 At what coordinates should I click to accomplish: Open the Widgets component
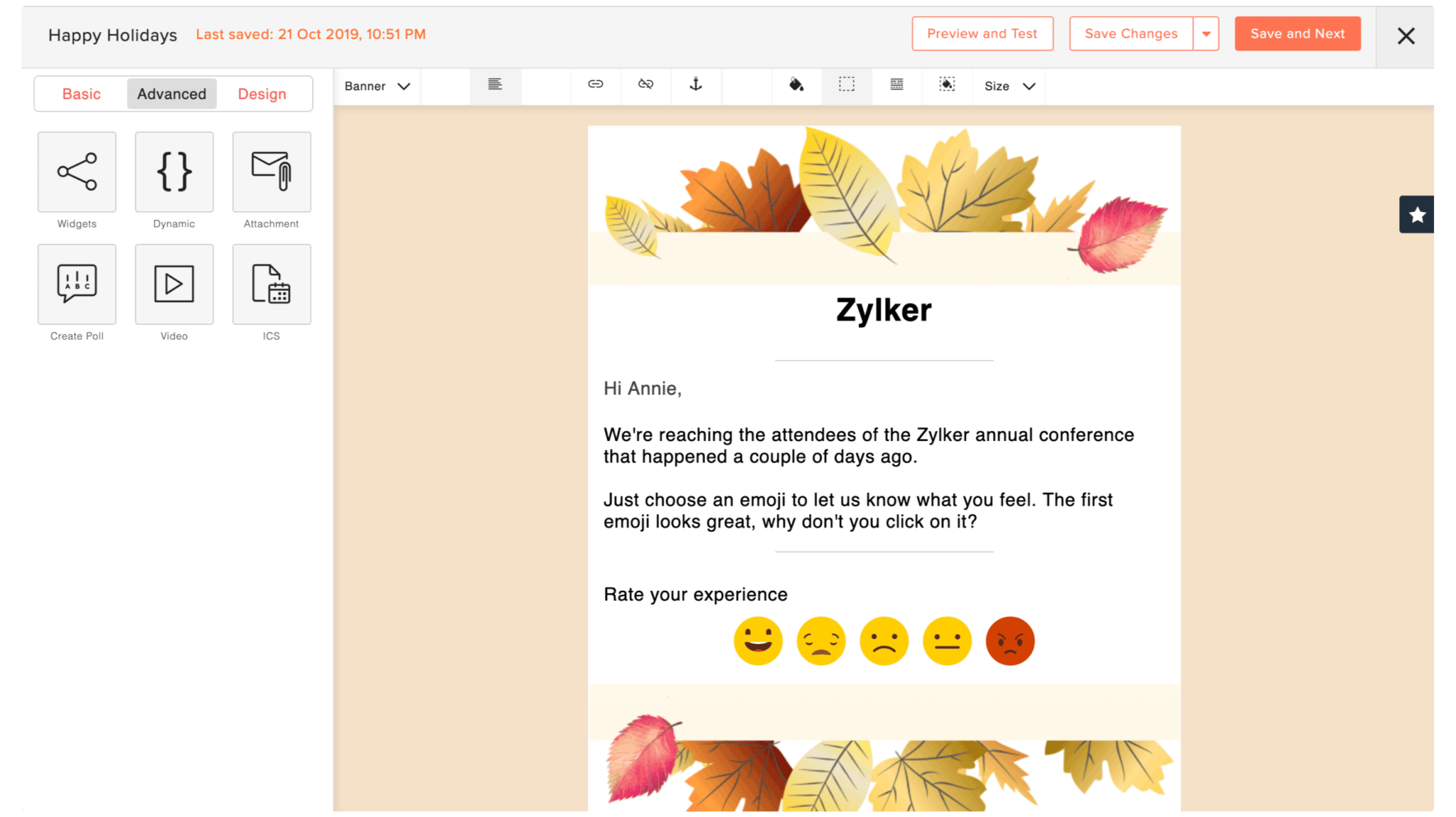click(x=77, y=171)
